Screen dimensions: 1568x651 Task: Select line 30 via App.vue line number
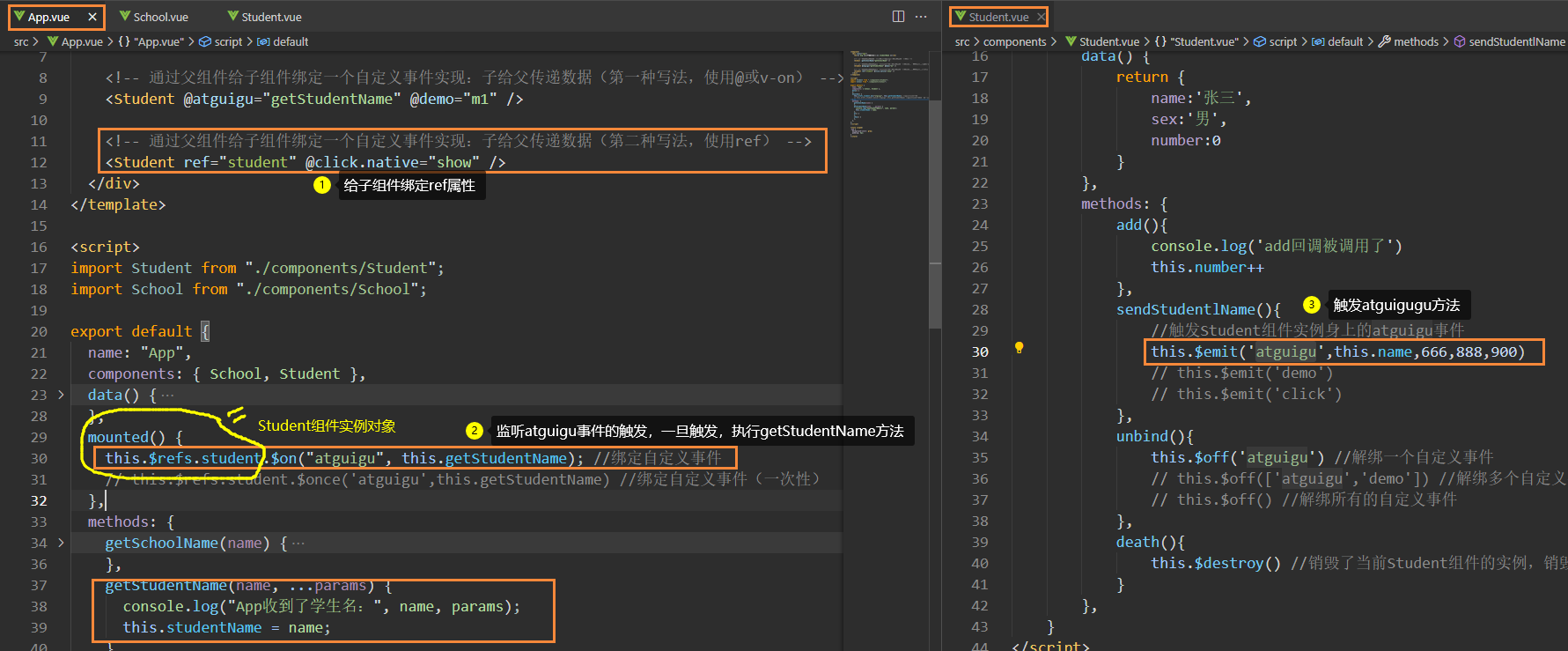[39, 458]
